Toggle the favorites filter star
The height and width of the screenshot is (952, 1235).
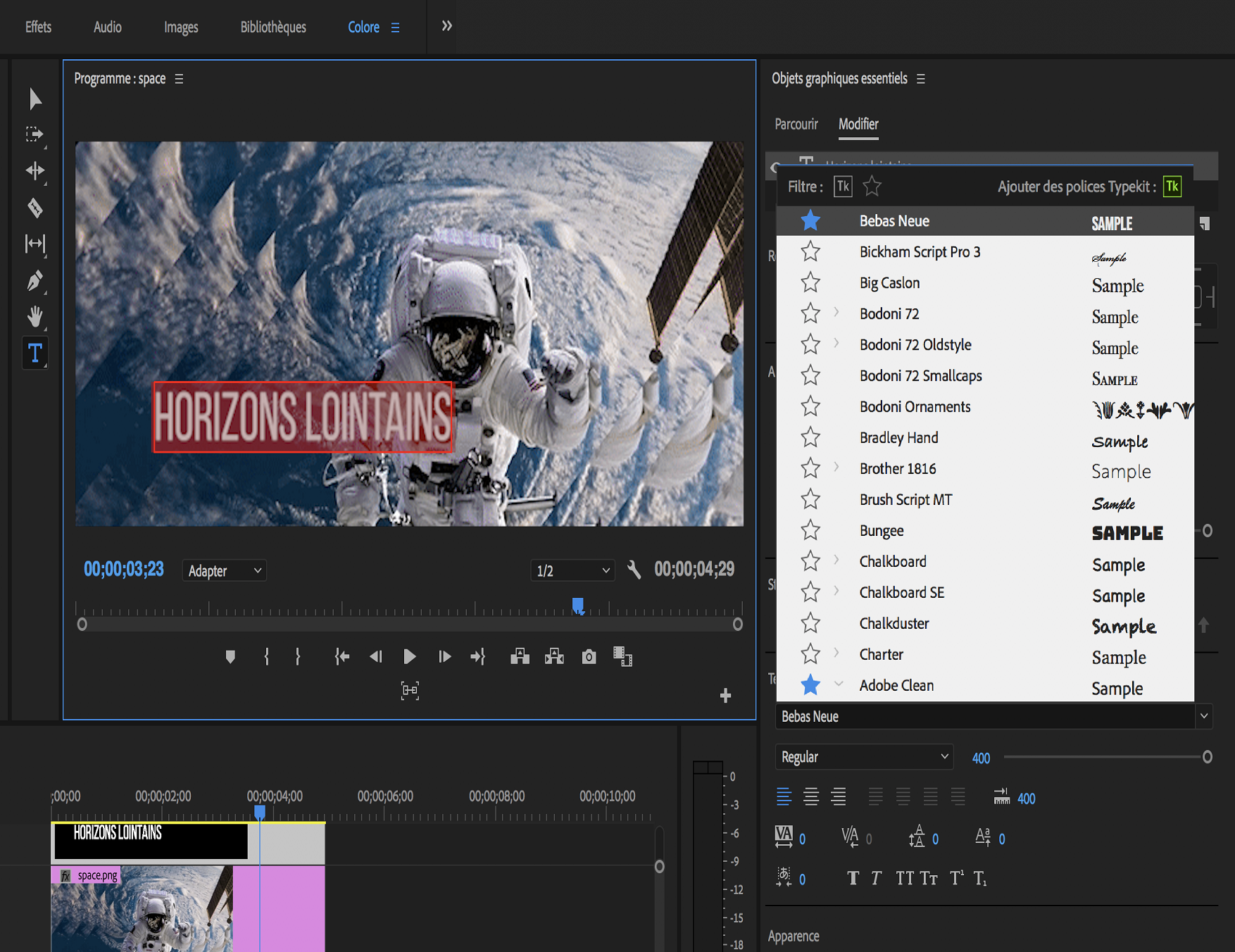[872, 187]
